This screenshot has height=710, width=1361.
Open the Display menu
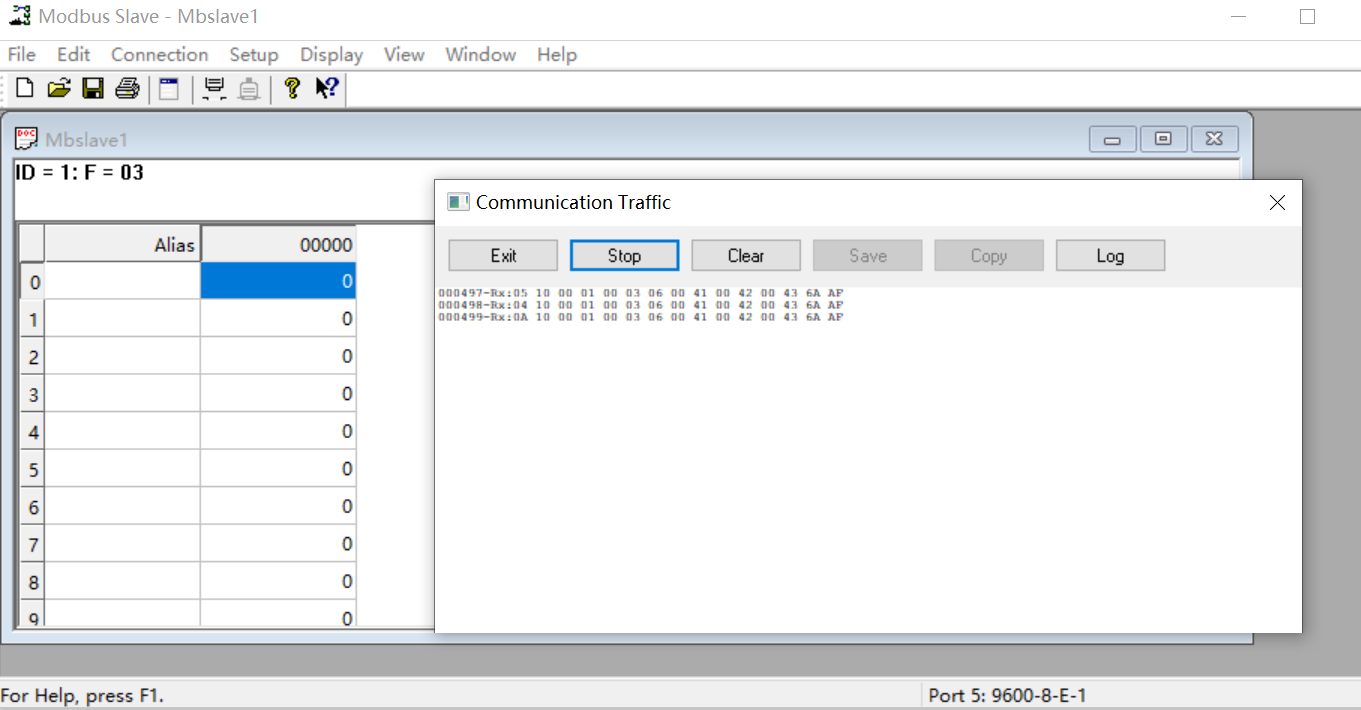[x=331, y=55]
